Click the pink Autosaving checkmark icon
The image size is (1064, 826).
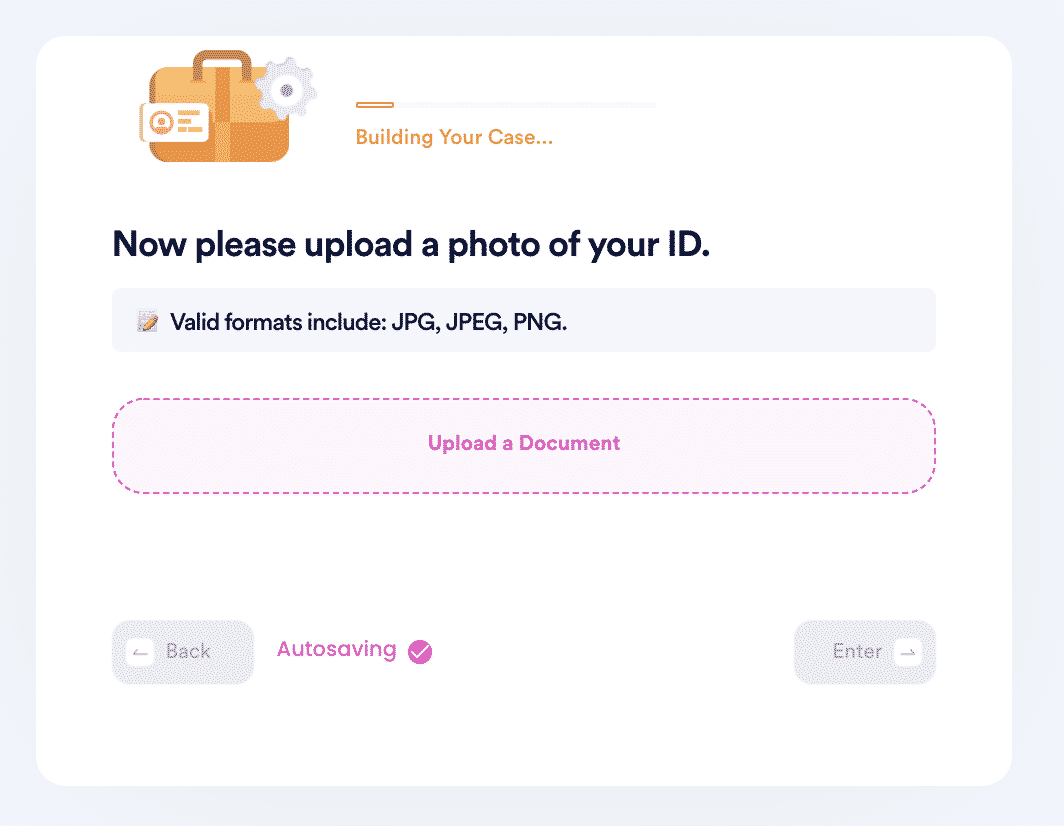point(420,652)
